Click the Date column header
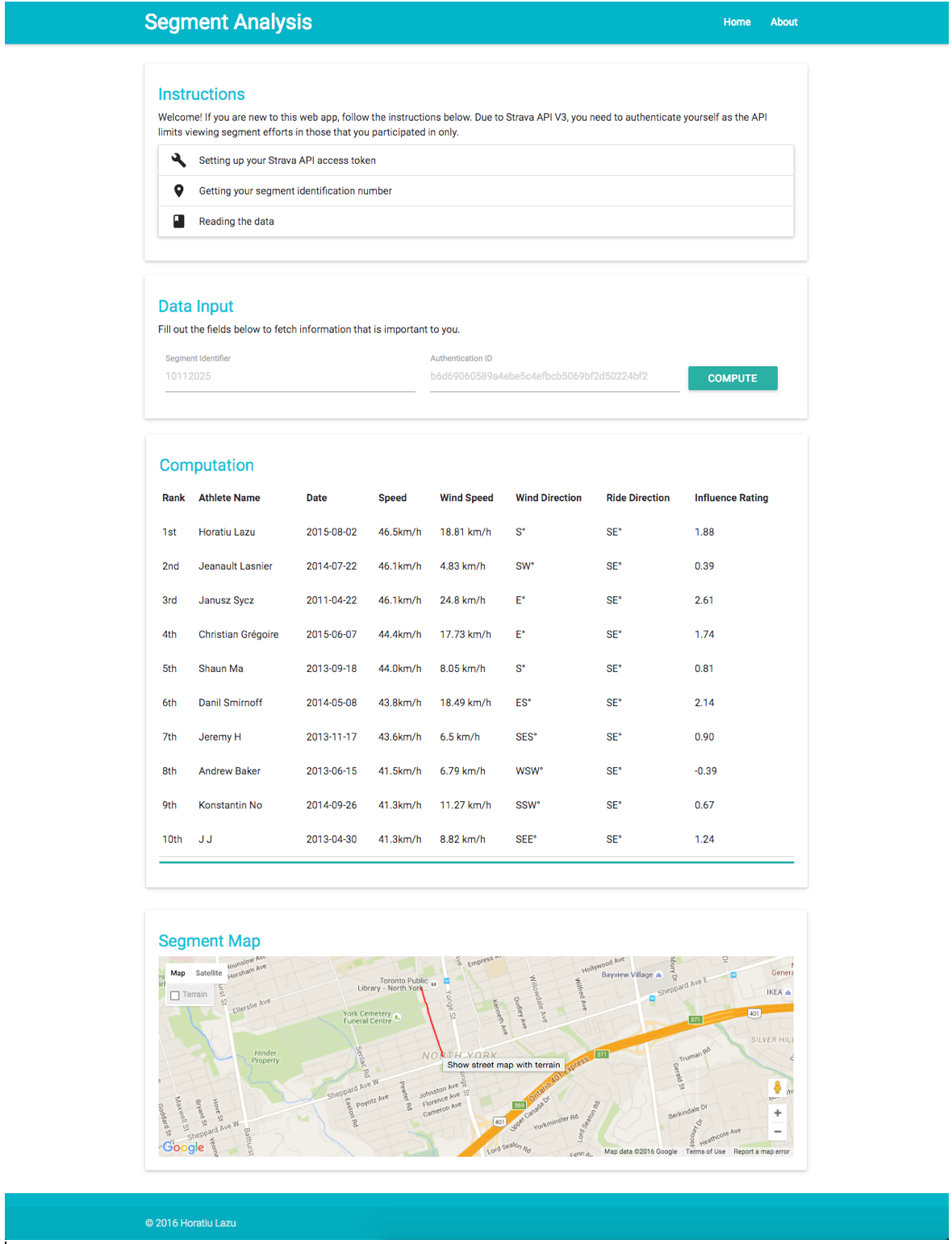The height and width of the screenshot is (1244, 952). tap(316, 498)
